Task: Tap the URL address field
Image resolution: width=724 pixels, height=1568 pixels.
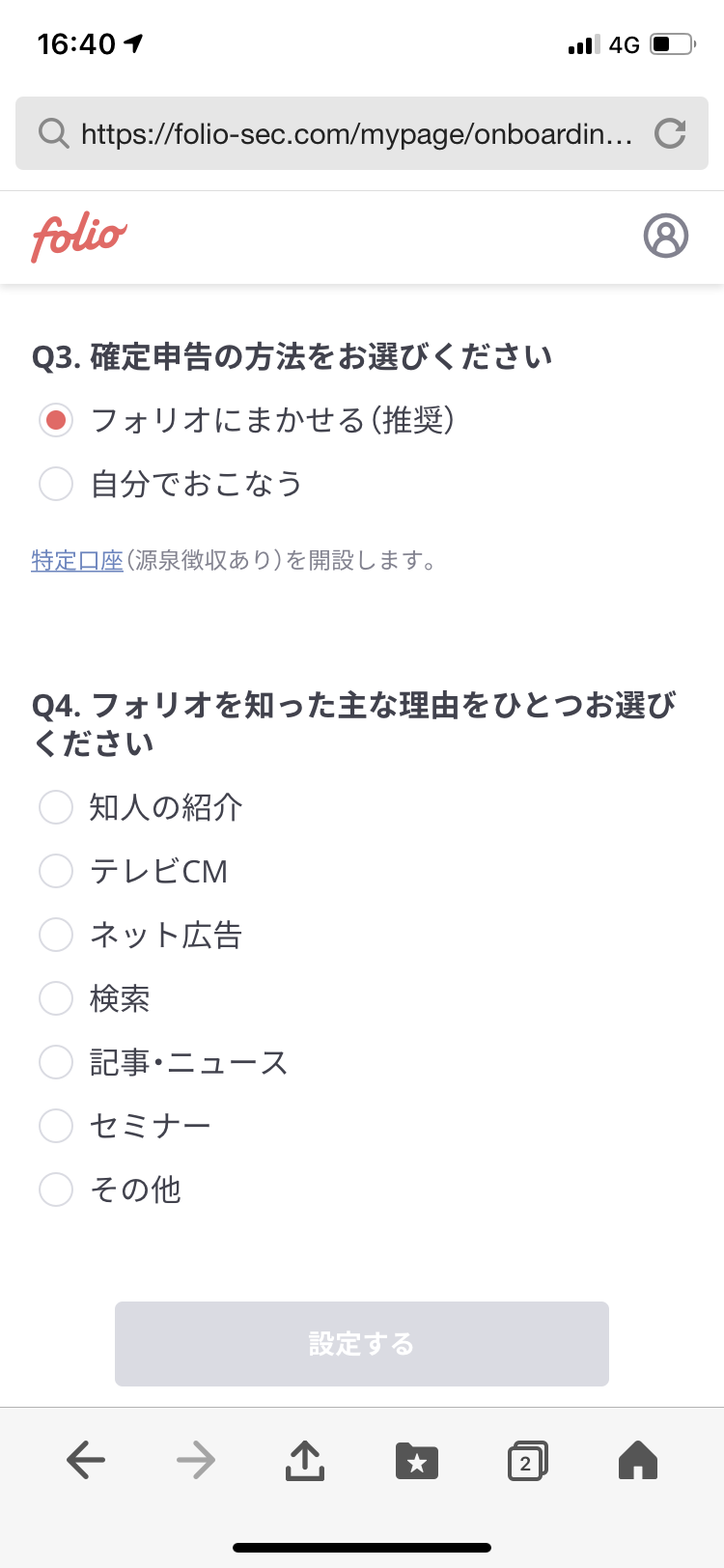Action: point(357,133)
